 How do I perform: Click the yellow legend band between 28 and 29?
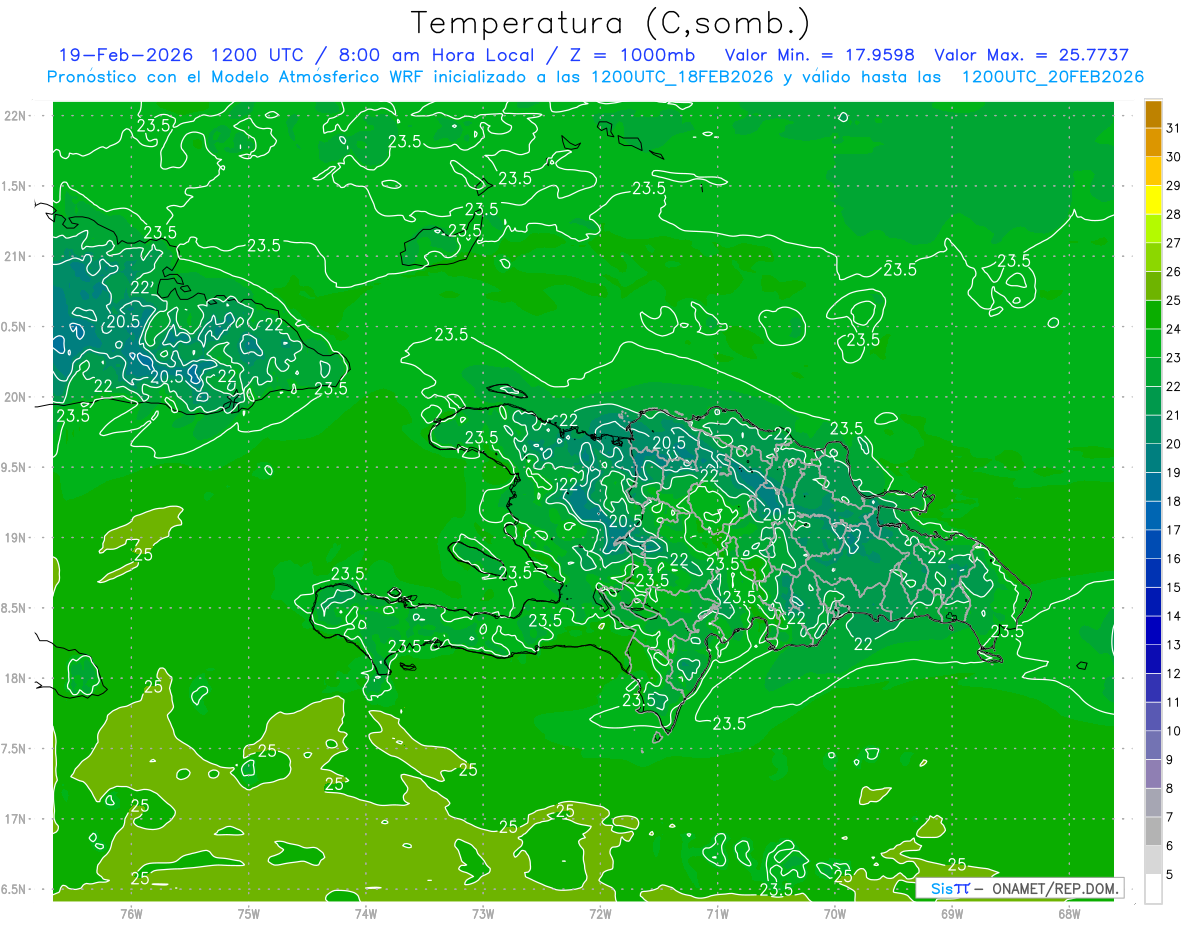coord(1153,199)
